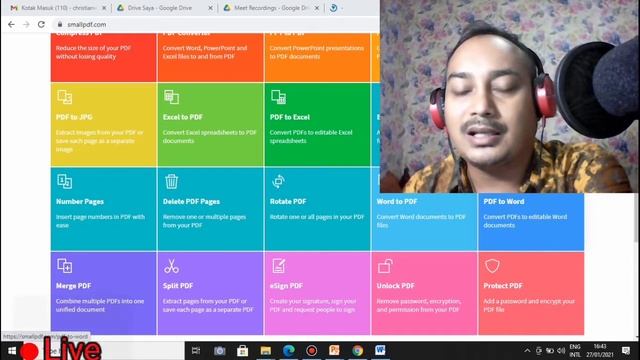
Task: Click the PDF Converter tile description
Action: (205, 52)
